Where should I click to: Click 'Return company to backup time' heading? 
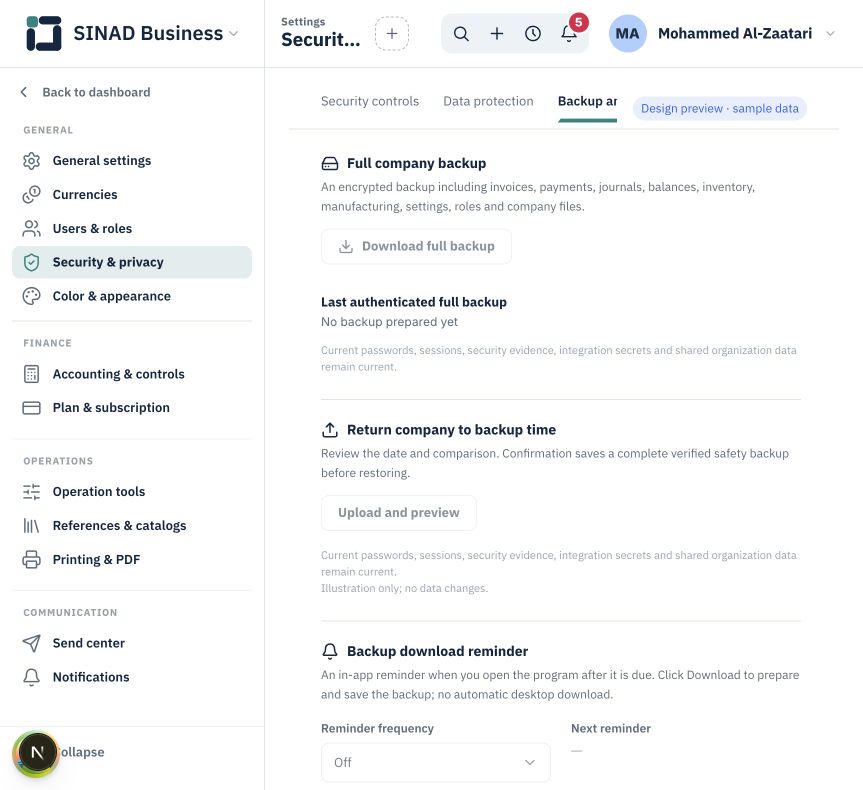click(451, 430)
